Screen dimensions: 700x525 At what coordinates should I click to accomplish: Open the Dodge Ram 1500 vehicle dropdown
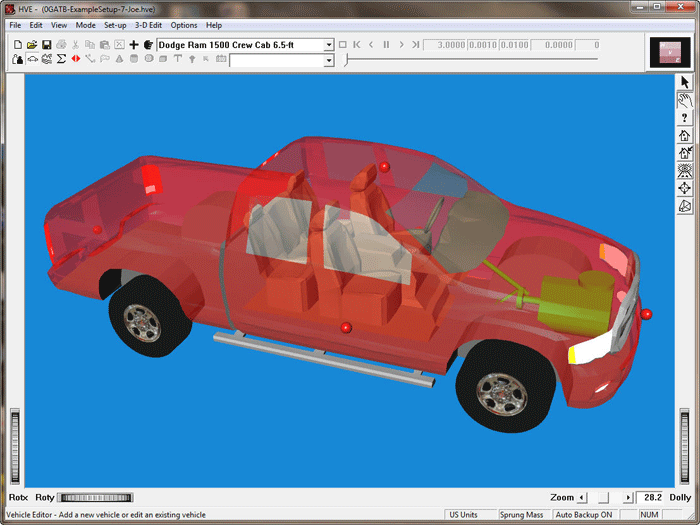tap(329, 45)
